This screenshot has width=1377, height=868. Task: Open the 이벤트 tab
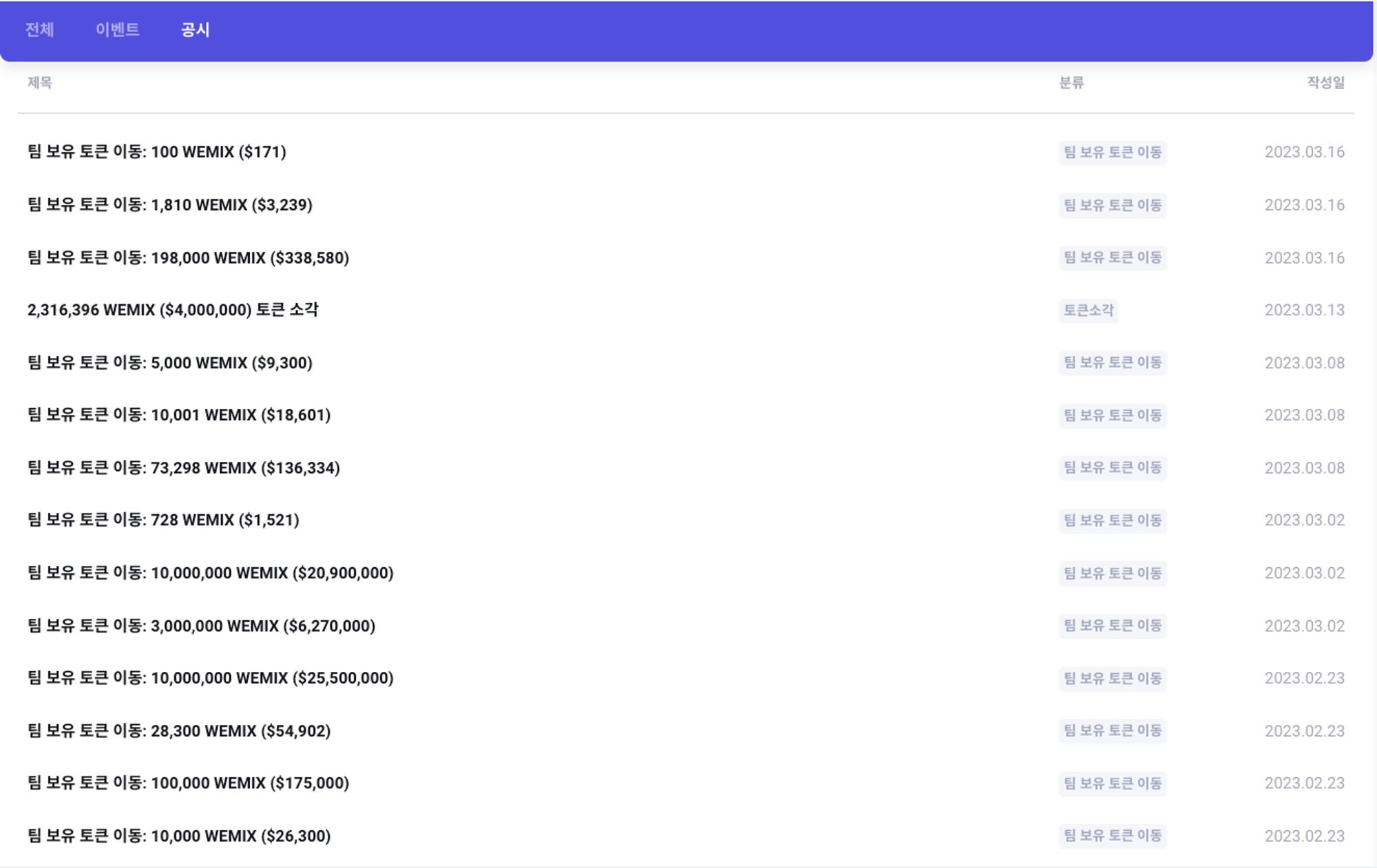(117, 30)
